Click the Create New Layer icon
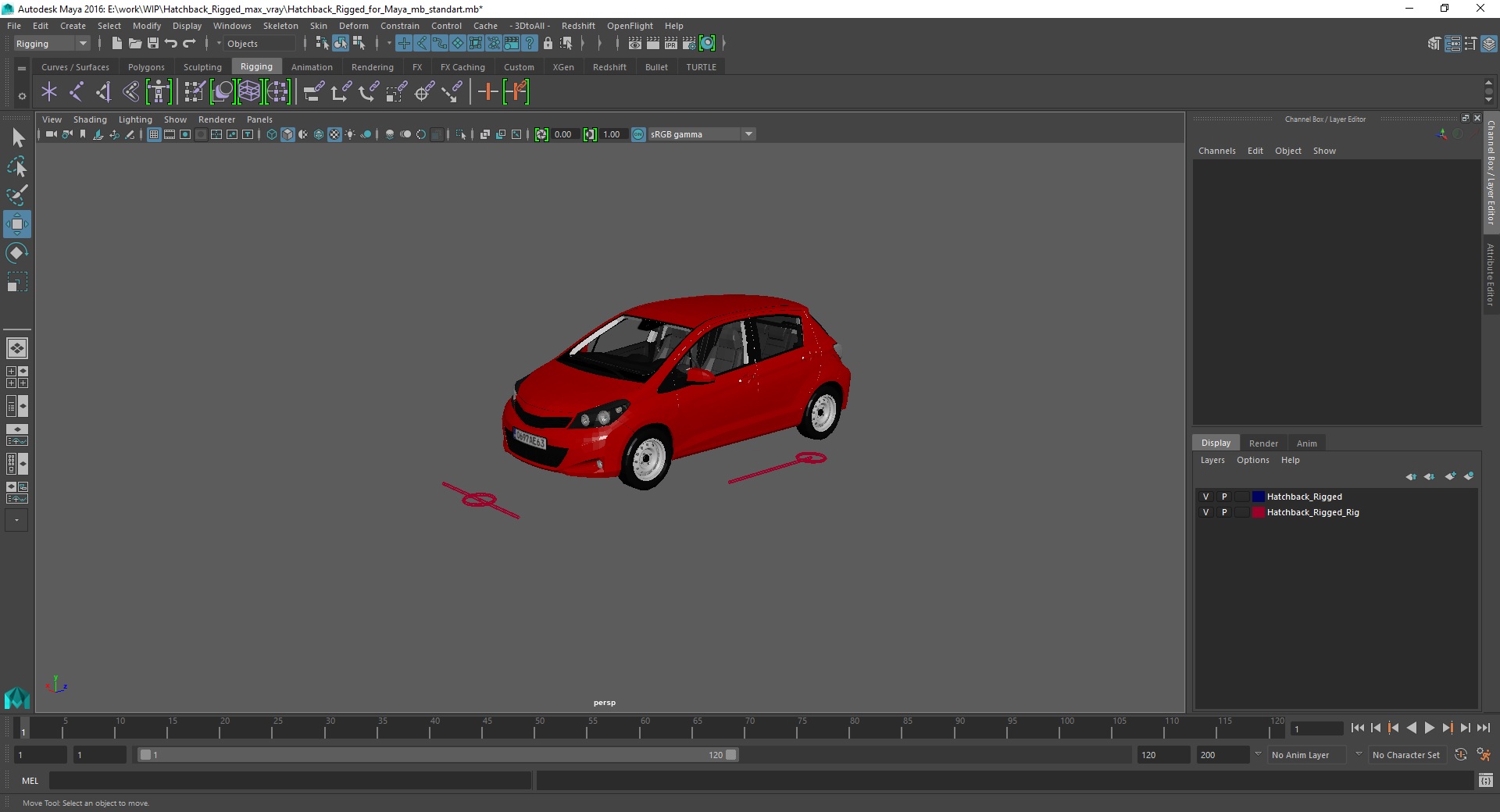The height and width of the screenshot is (812, 1500). coord(1451,476)
